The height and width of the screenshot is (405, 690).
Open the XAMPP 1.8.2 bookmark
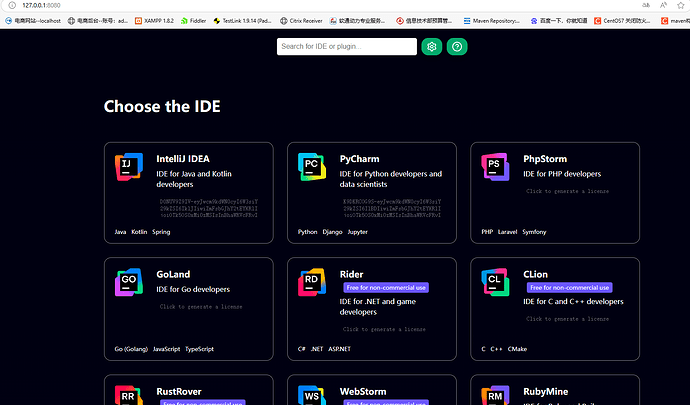(x=154, y=21)
